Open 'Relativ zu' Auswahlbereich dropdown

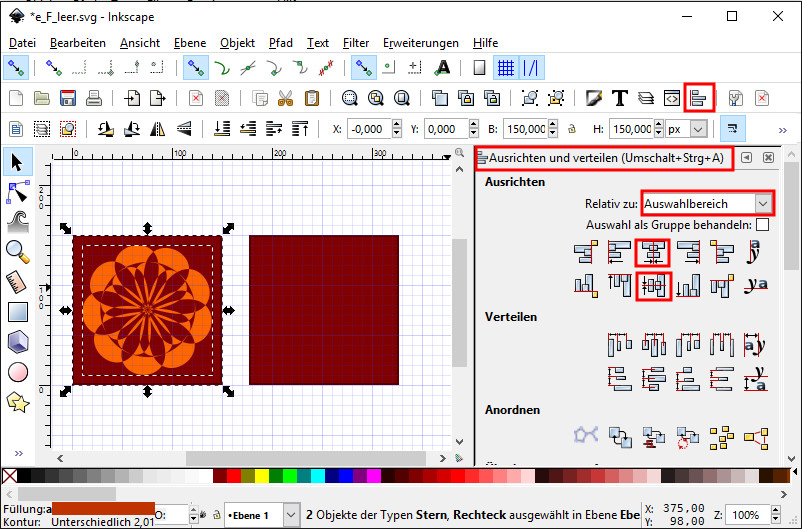point(706,204)
